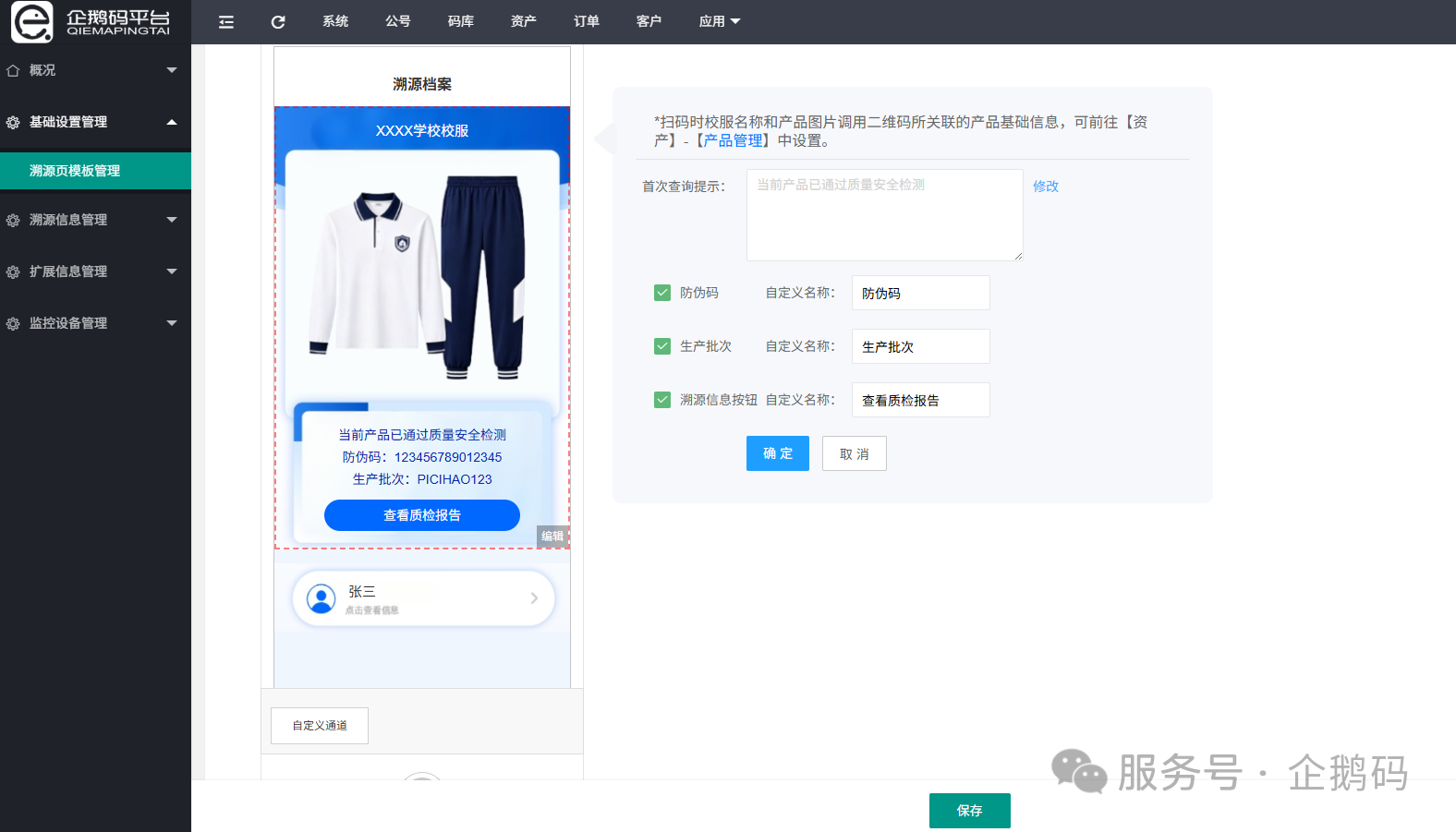Click gear icon beside 扩展信息管理
Image resolution: width=1456 pixels, height=832 pixels.
point(13,271)
